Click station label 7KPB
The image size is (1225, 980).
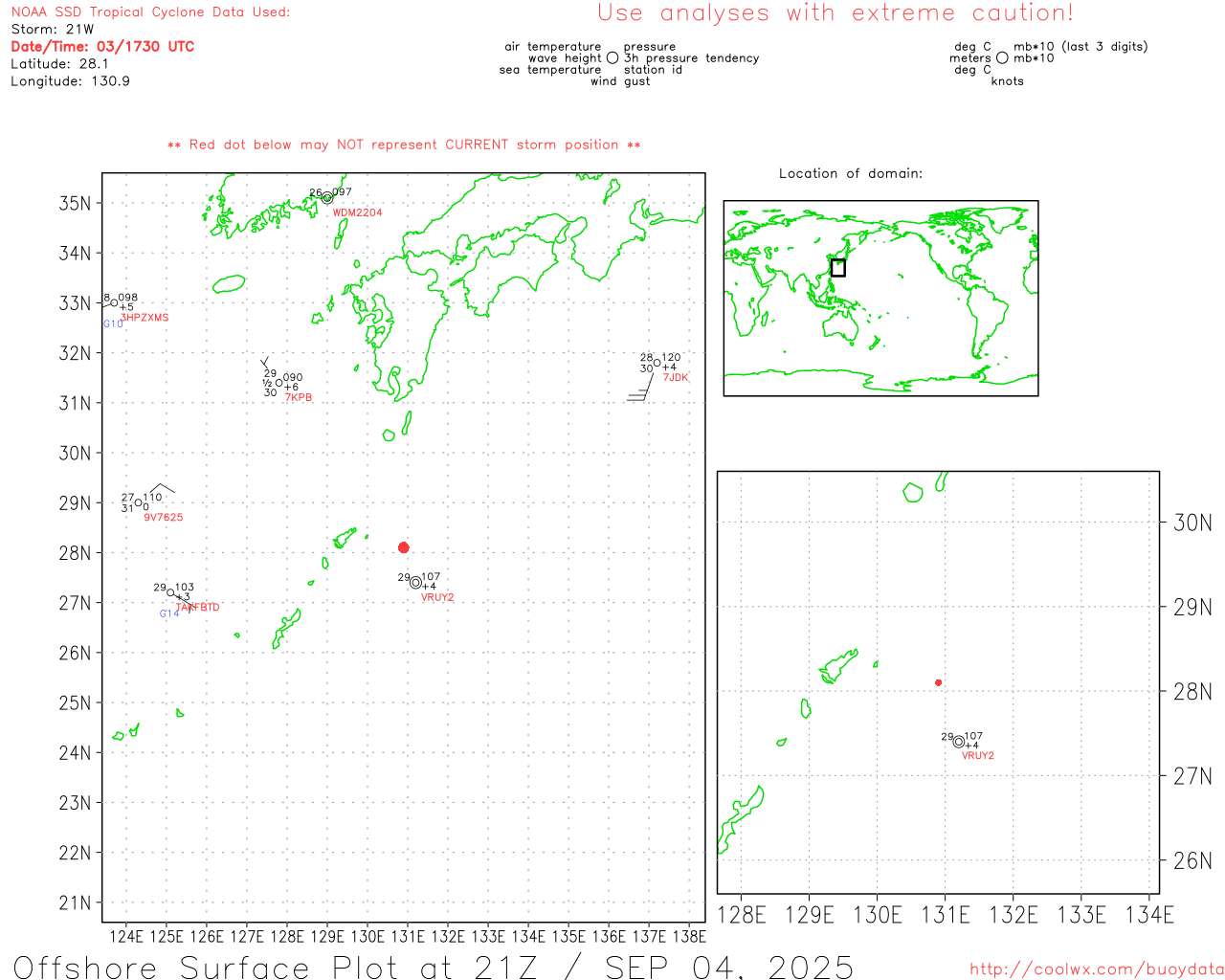pos(299,398)
